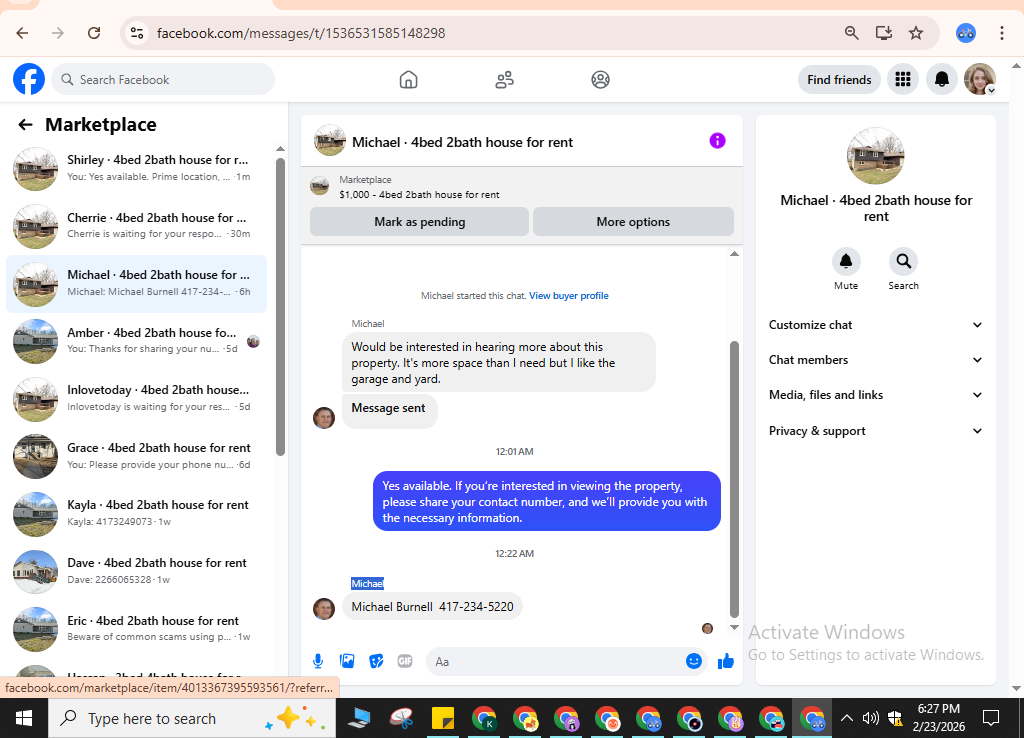Click the browser address bar URL
The width and height of the screenshot is (1024, 738).
[x=300, y=33]
